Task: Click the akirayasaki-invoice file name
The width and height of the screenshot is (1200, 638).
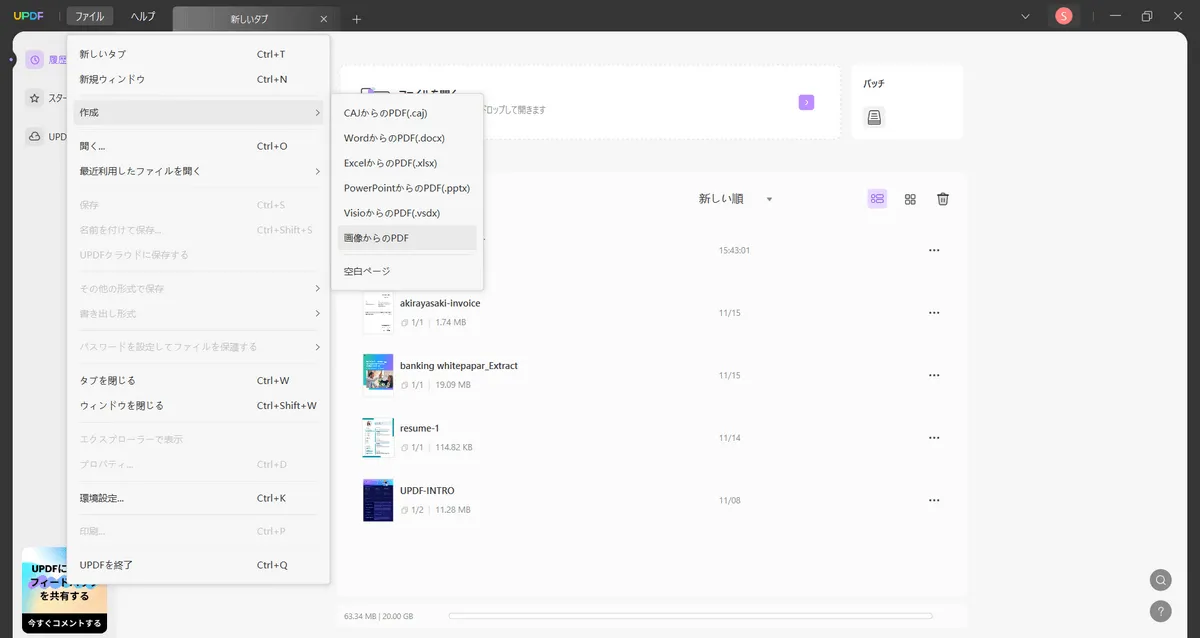Action: tap(440, 303)
